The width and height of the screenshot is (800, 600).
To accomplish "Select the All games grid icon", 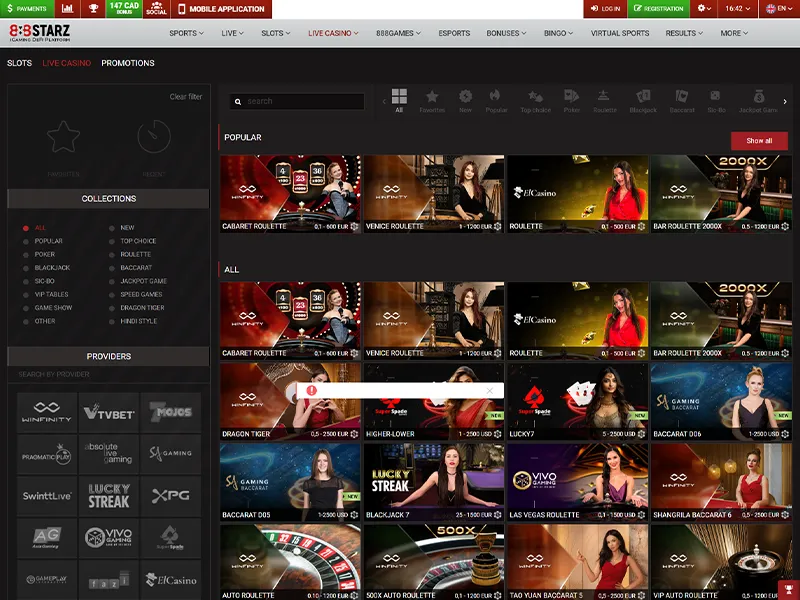I will coord(399,100).
